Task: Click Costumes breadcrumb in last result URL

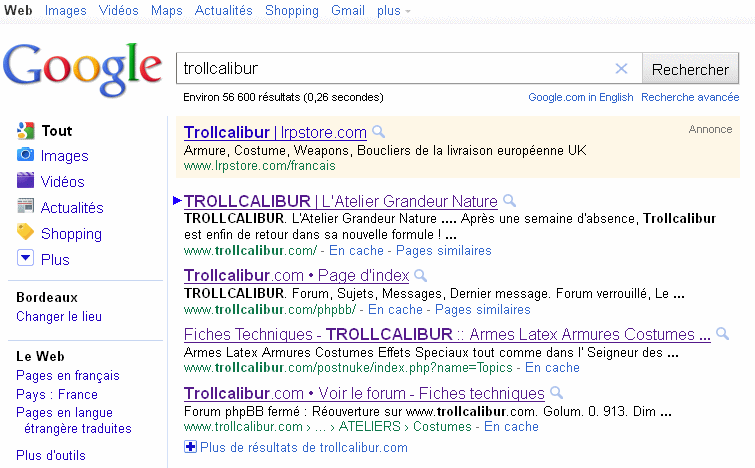Action: [442, 427]
